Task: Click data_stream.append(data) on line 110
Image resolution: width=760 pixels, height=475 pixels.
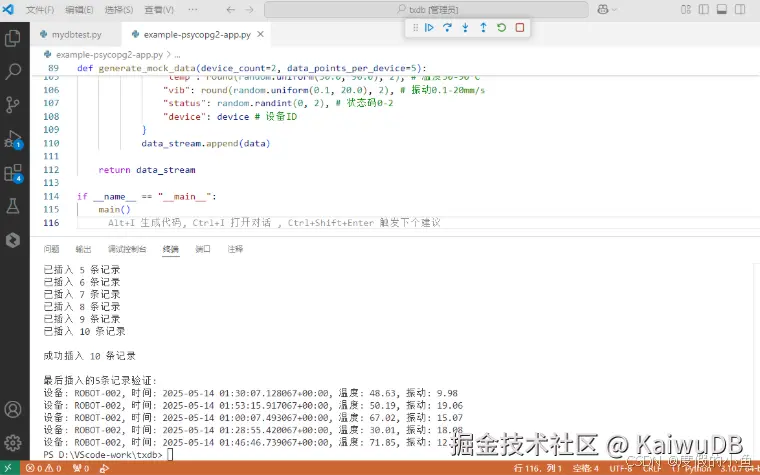Action: pos(206,143)
